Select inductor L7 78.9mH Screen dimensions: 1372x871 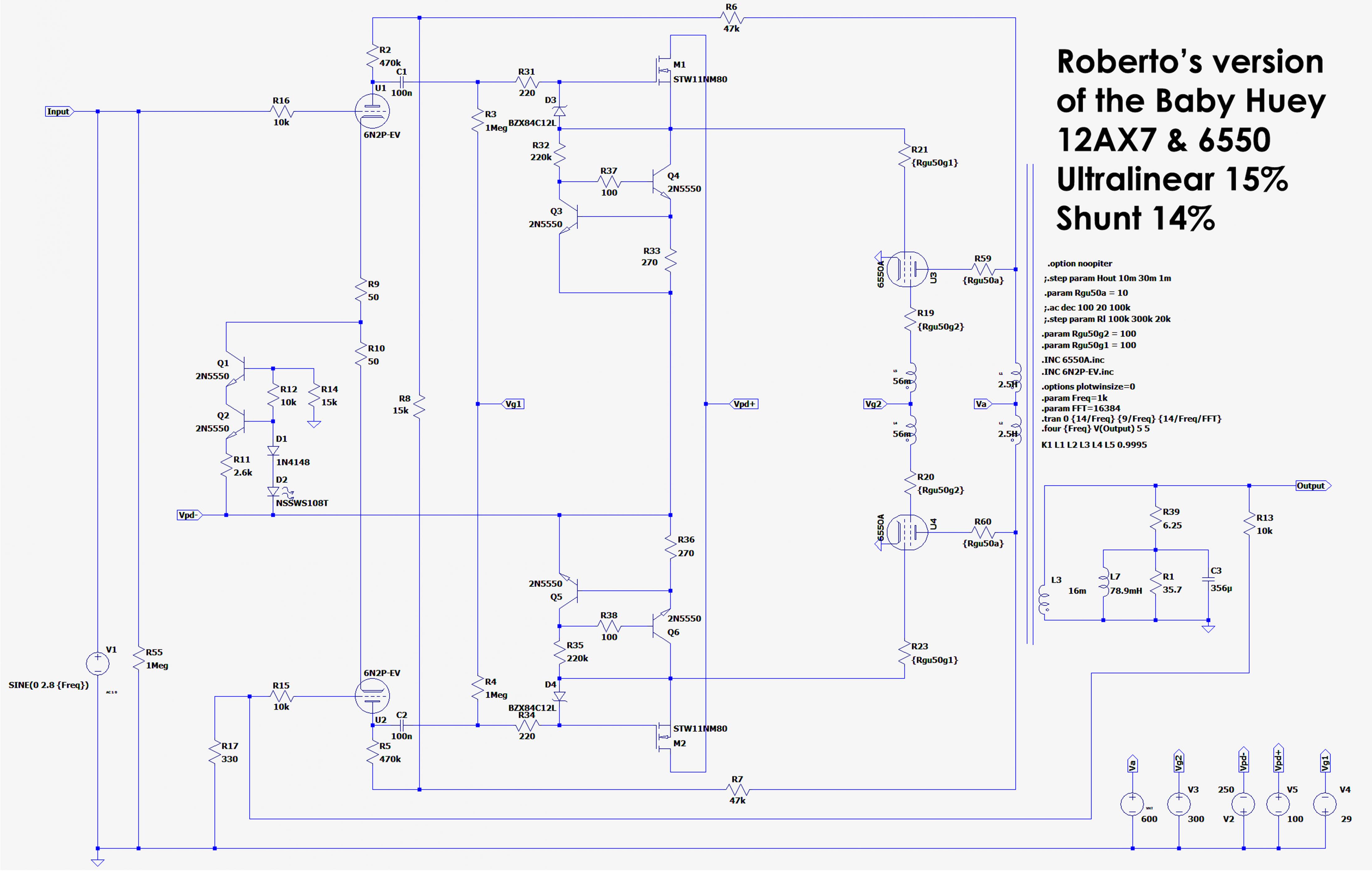coord(1104,582)
